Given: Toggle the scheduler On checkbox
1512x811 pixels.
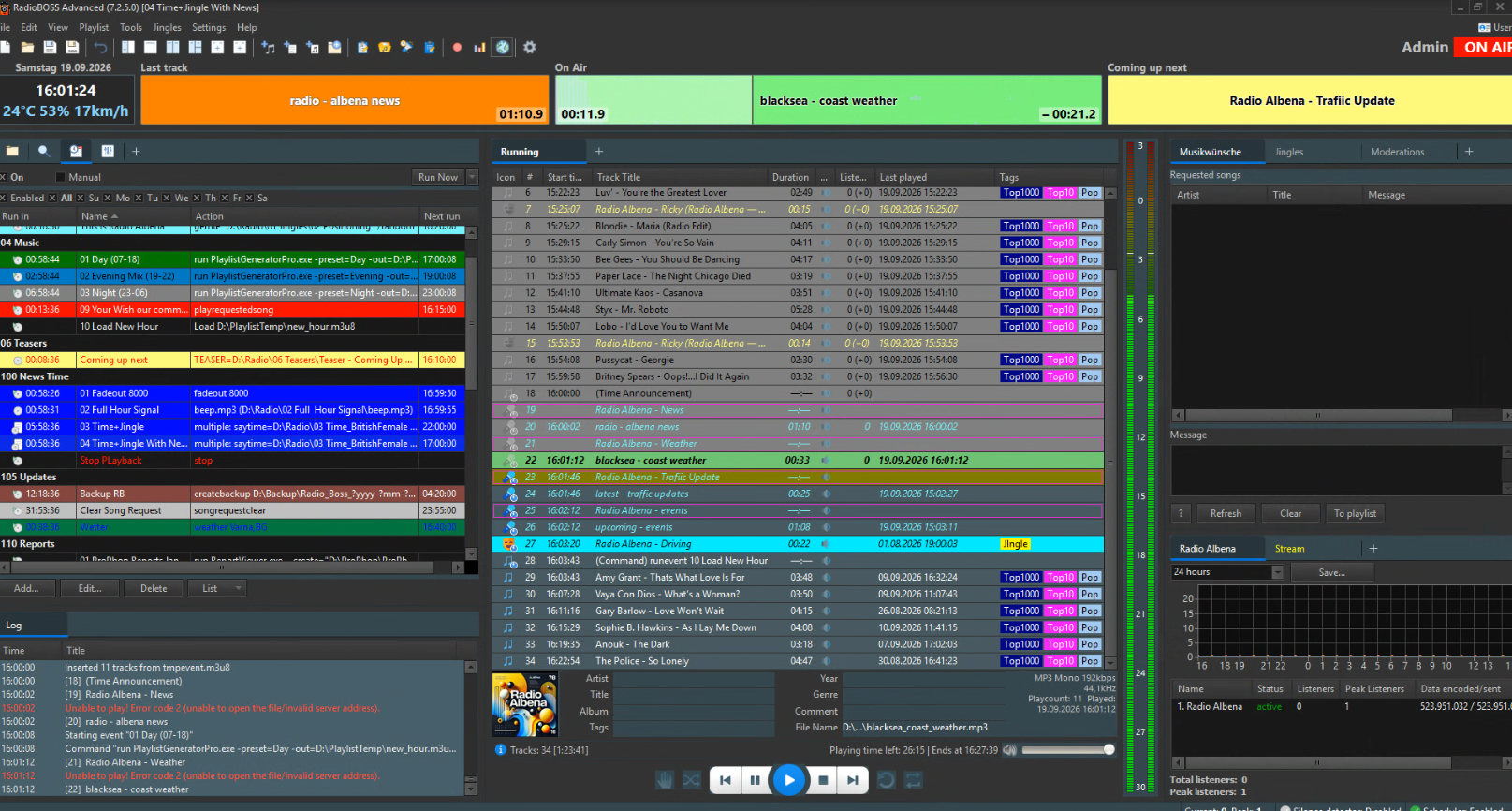Looking at the screenshot, I should tap(3, 177).
